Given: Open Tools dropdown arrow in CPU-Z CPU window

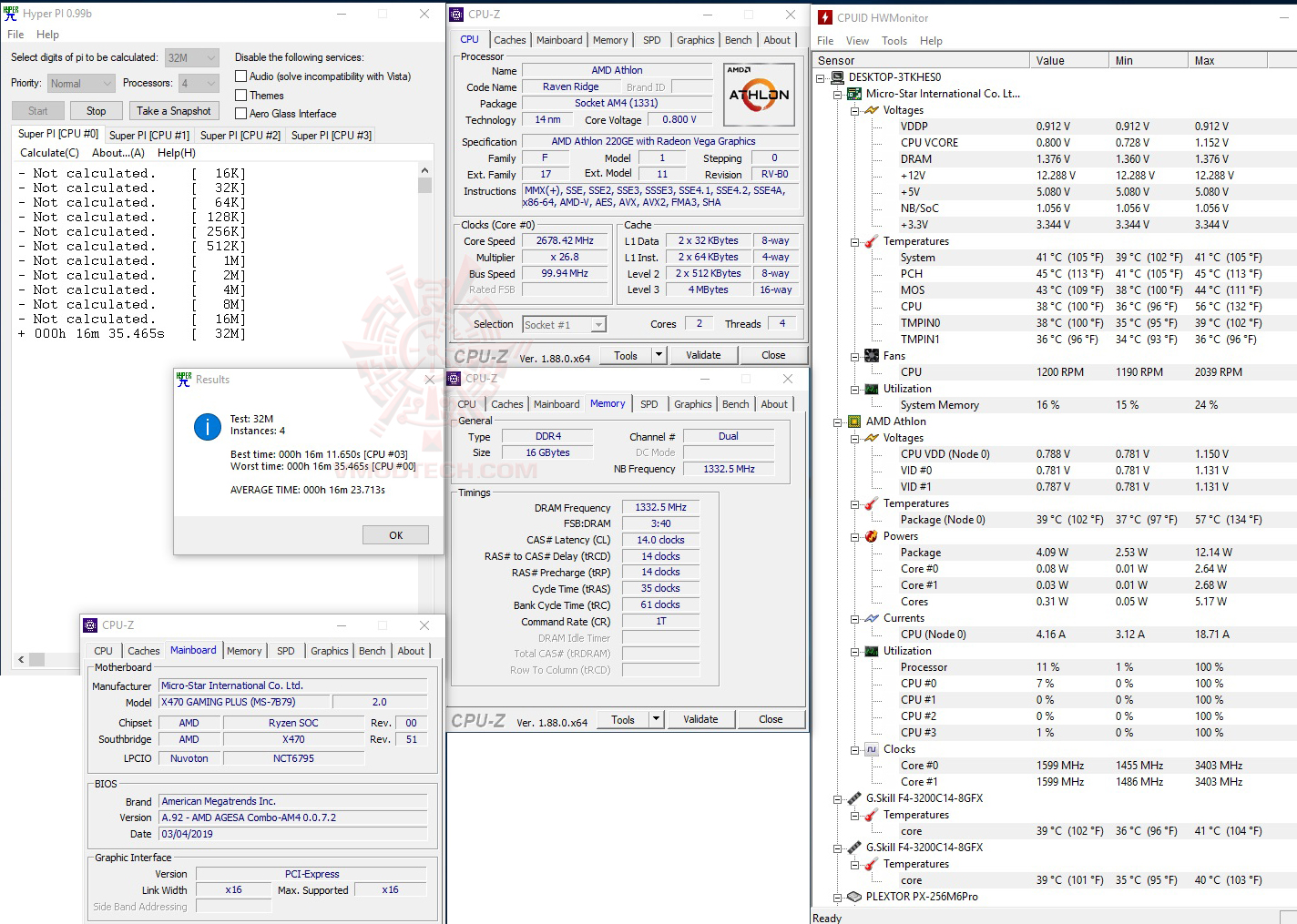Looking at the screenshot, I should tap(659, 355).
